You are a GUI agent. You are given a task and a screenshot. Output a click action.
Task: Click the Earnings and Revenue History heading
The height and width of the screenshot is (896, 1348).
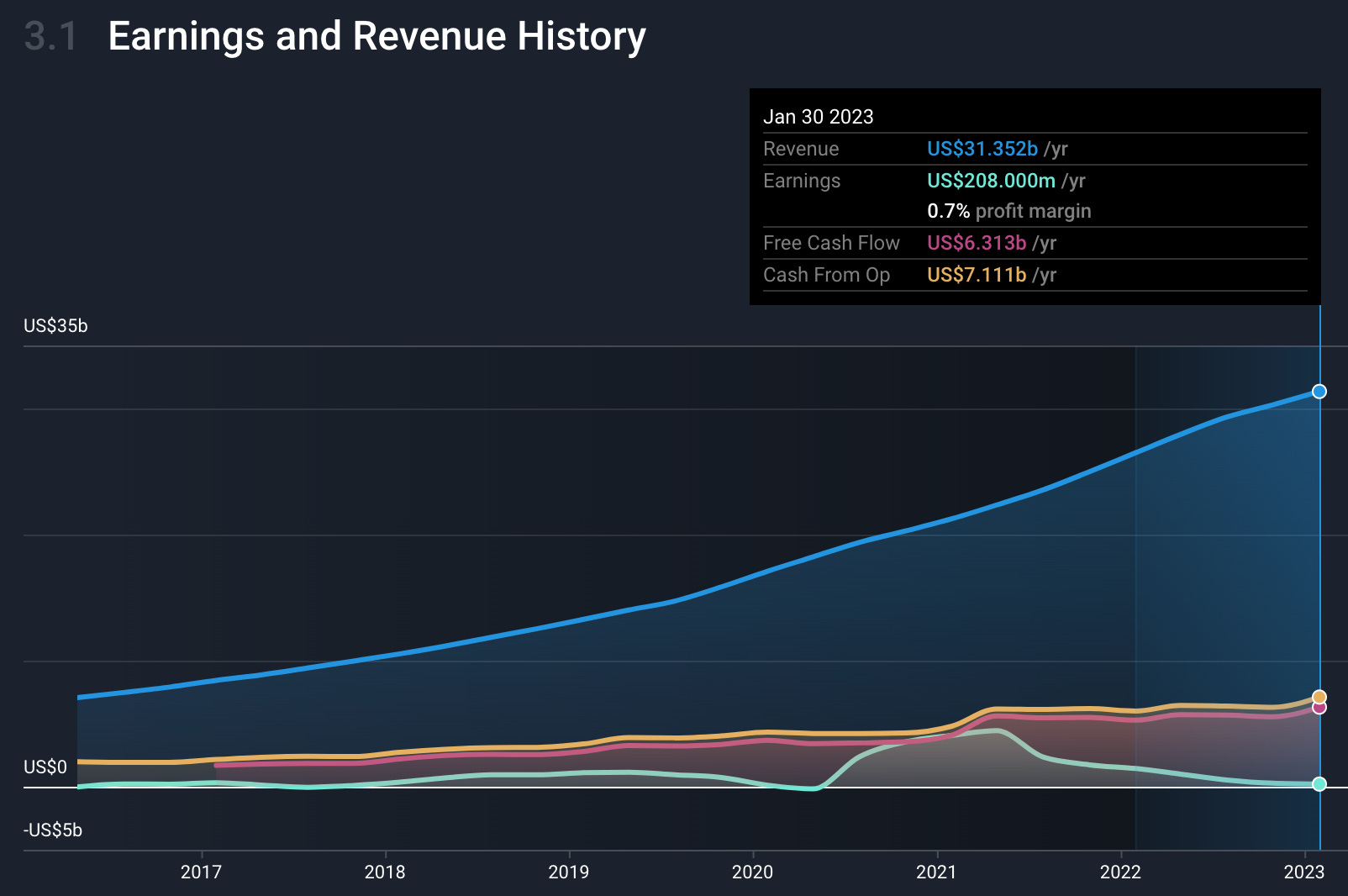[377, 36]
